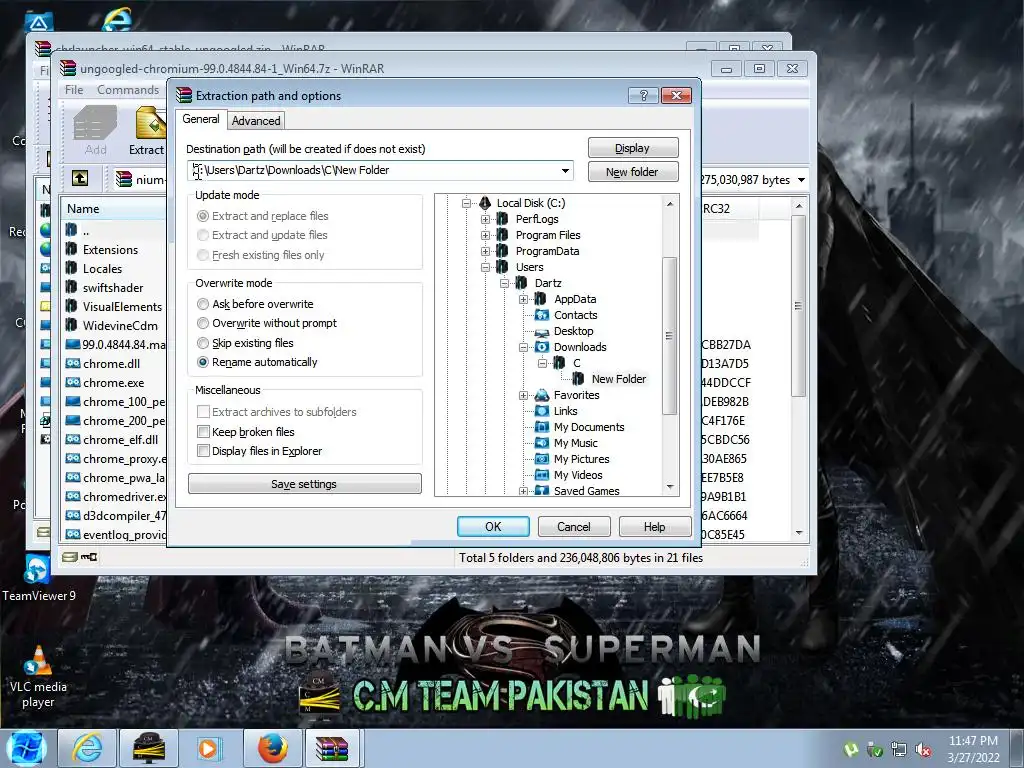Switch to the General tab
Viewport: 1024px width, 768px height.
(x=200, y=119)
